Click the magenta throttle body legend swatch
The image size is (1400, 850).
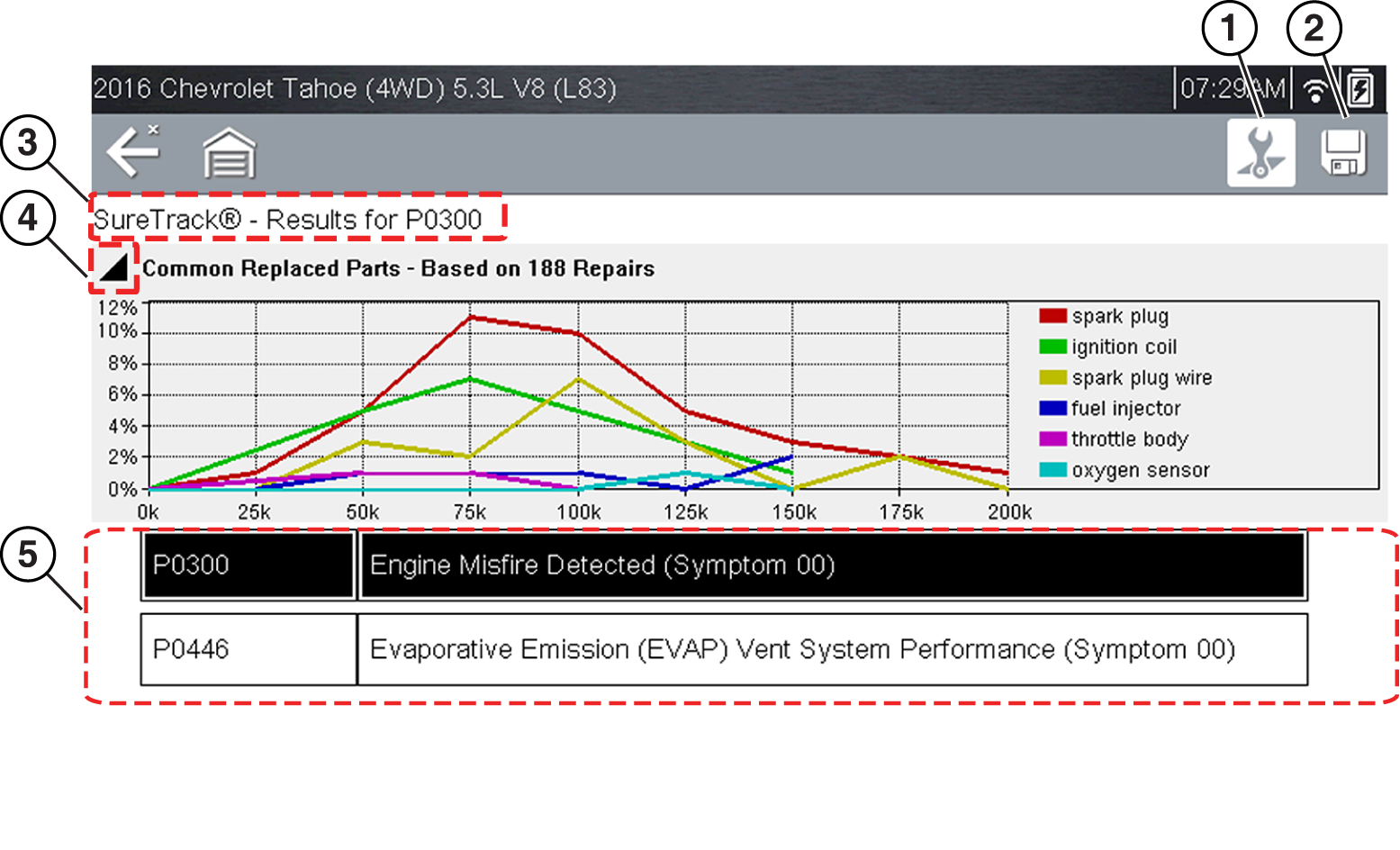(1052, 439)
